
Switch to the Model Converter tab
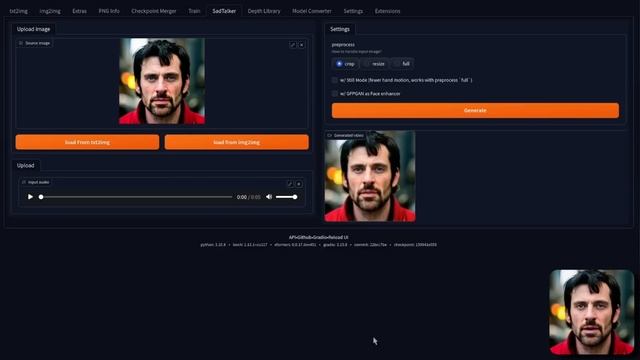point(312,11)
